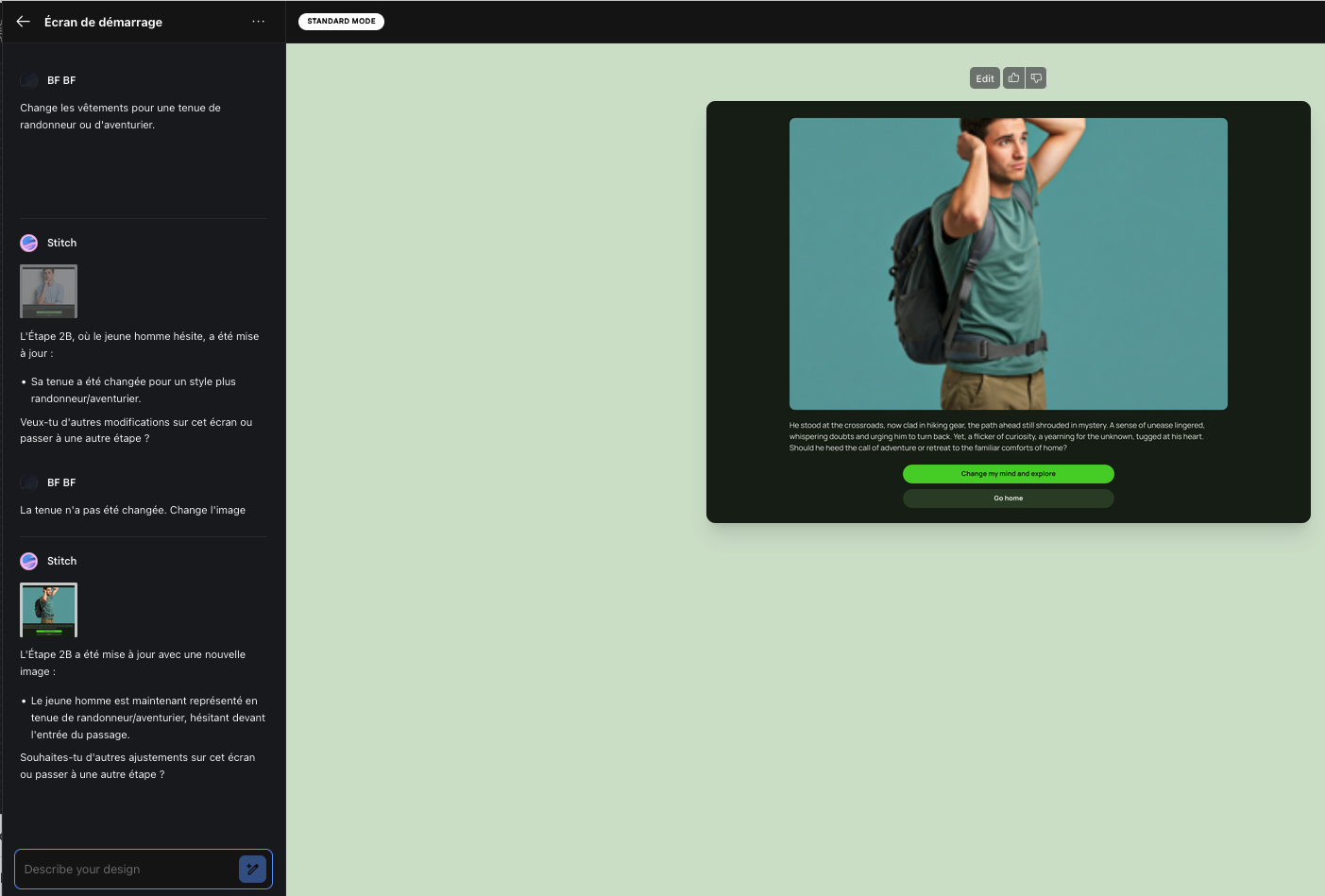Screen dimensions: 1325x896
Task: Go back using the left arrow icon
Action: point(24,22)
